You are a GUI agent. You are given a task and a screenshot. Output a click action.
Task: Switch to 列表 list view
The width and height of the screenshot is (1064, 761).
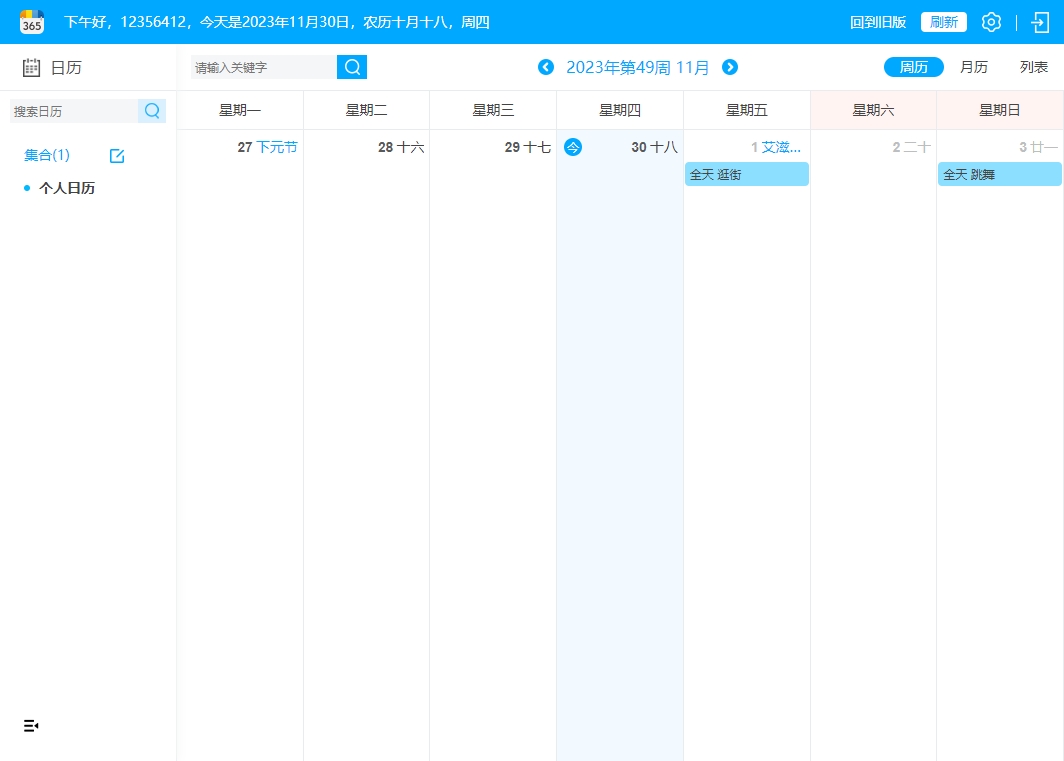(x=1034, y=67)
